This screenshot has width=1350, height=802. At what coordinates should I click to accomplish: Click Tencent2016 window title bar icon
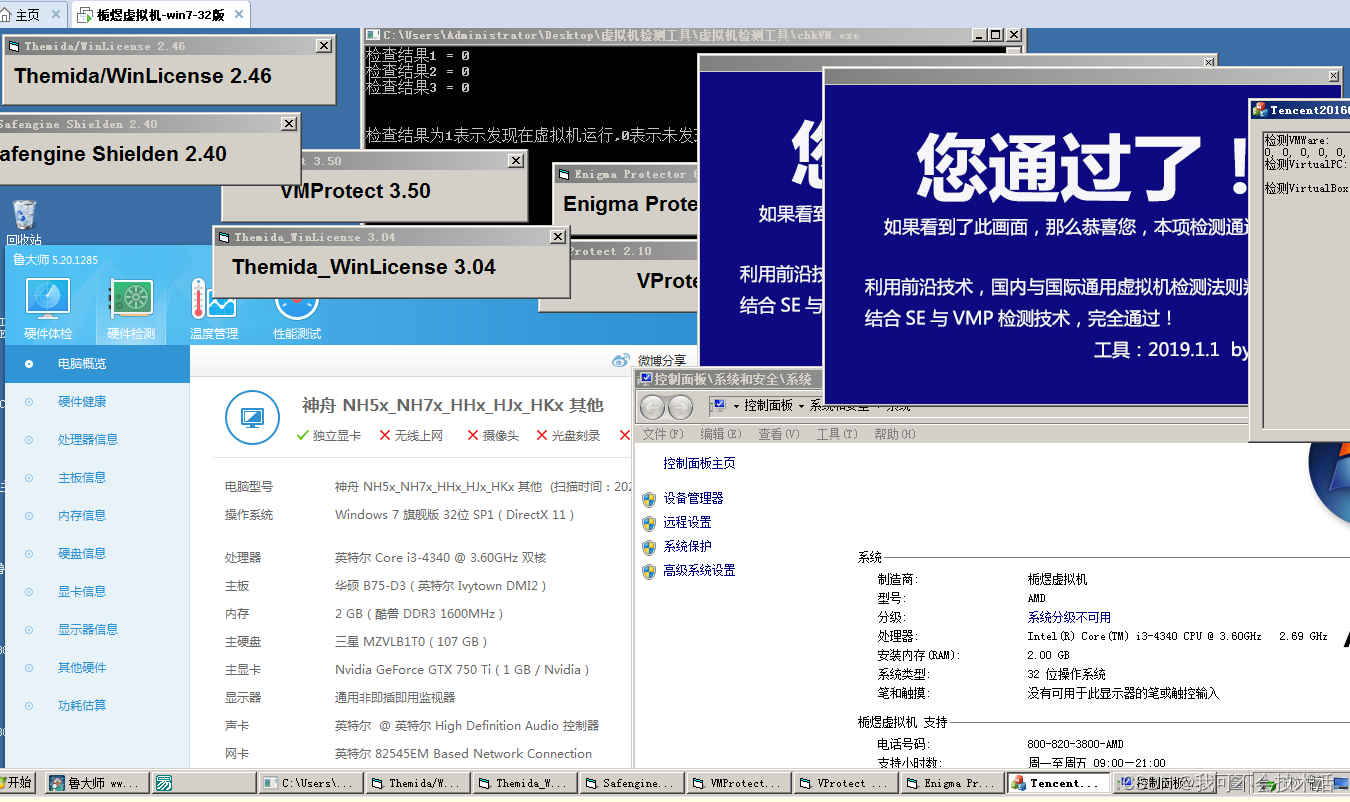point(1261,110)
